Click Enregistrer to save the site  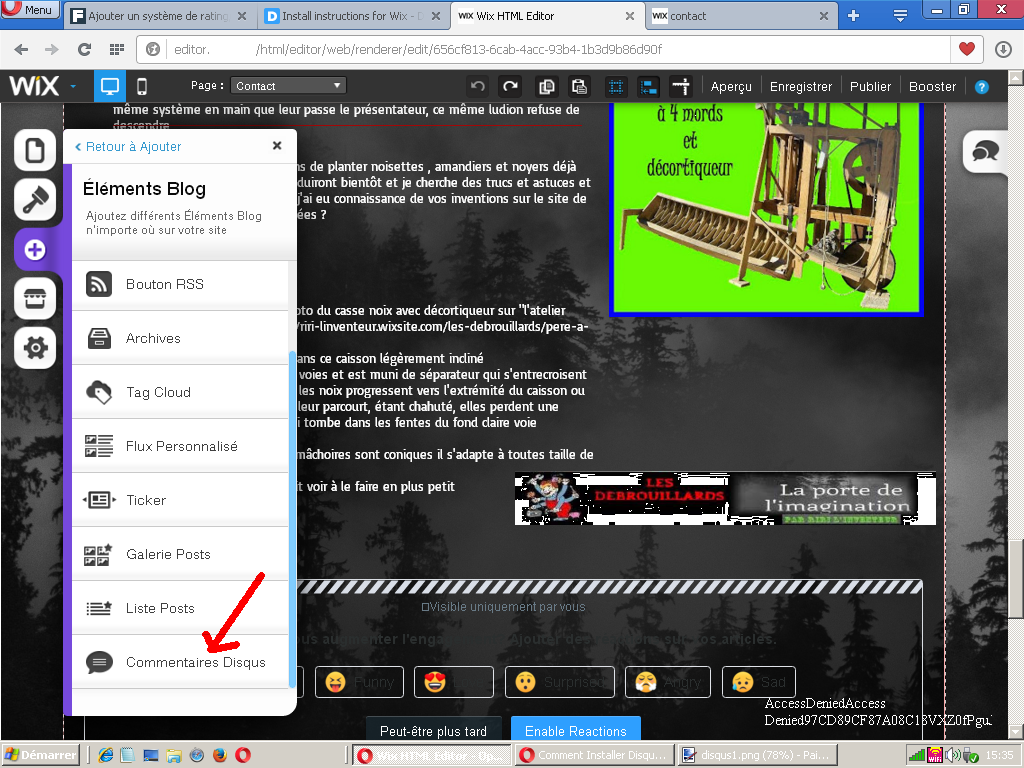click(801, 86)
